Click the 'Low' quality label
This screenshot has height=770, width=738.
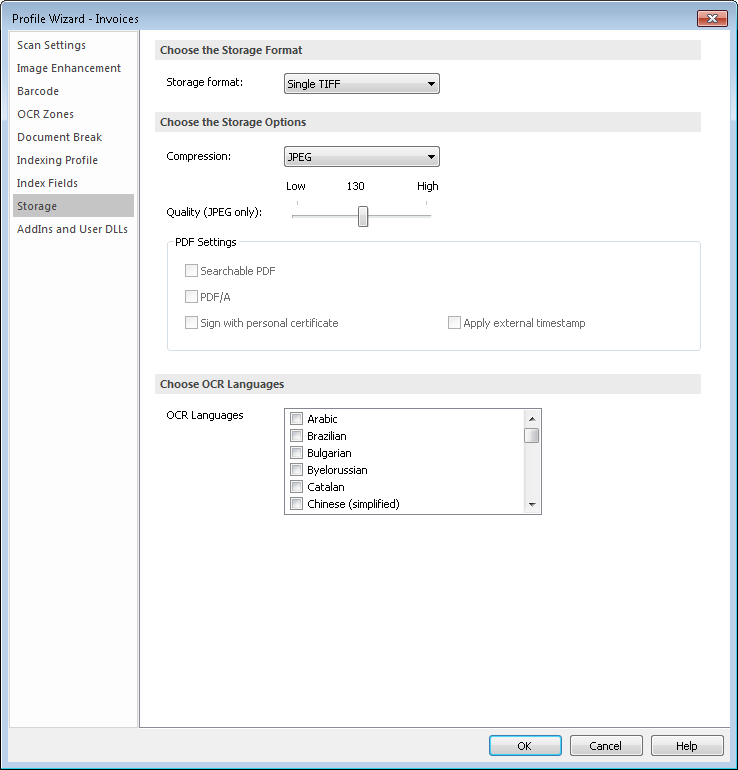(296, 187)
